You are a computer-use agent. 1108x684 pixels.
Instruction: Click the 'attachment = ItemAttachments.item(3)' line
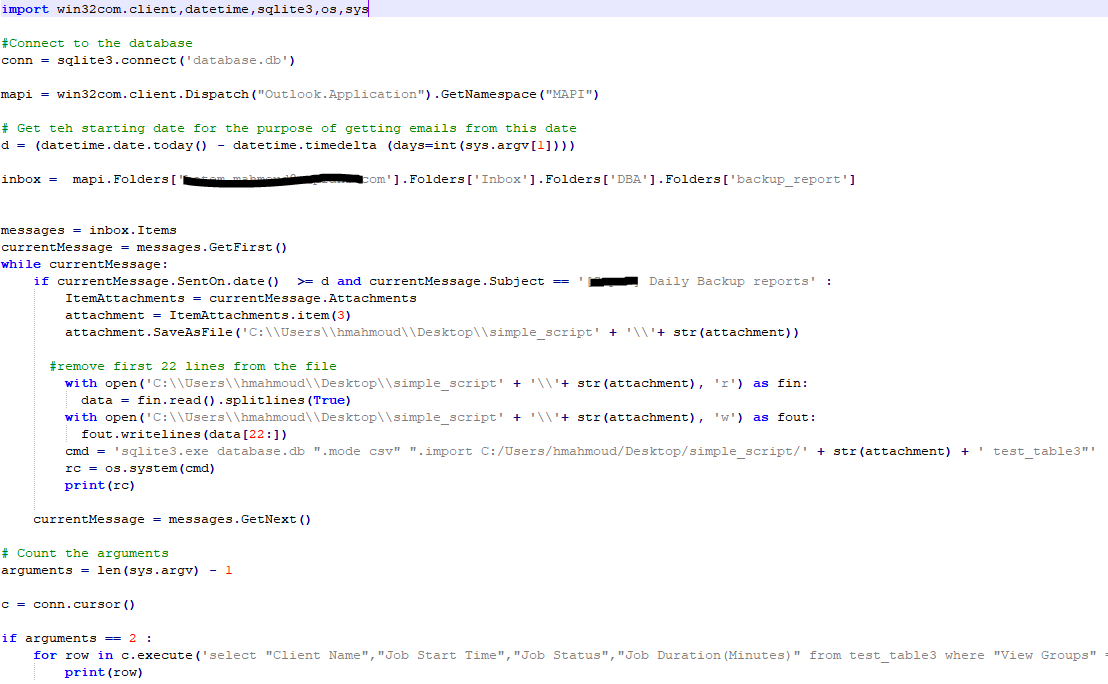tap(208, 314)
